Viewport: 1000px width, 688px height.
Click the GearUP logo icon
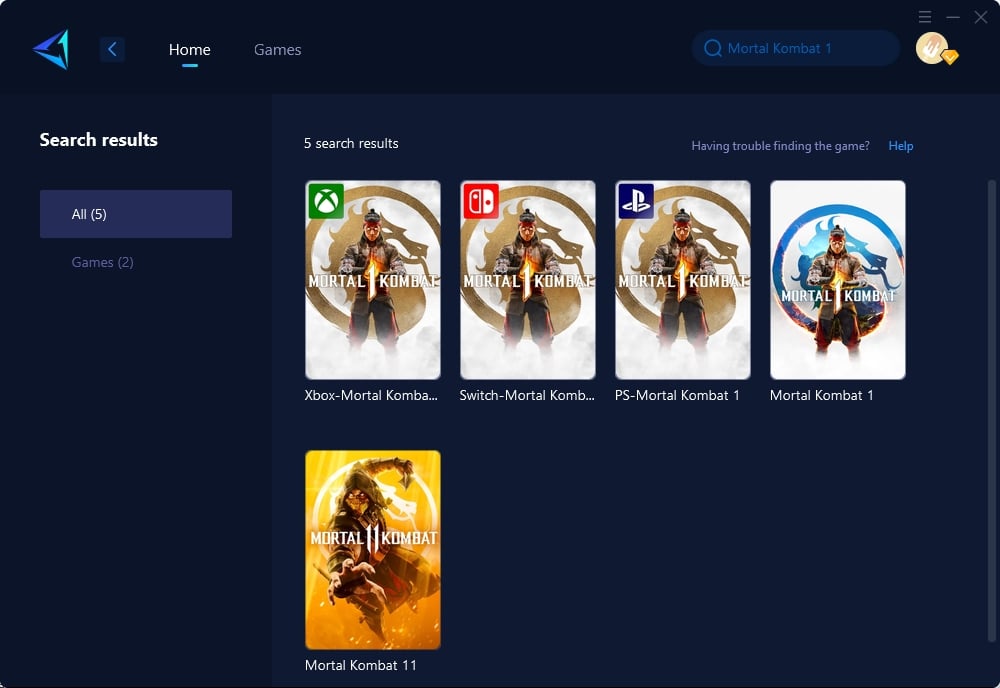pos(51,49)
